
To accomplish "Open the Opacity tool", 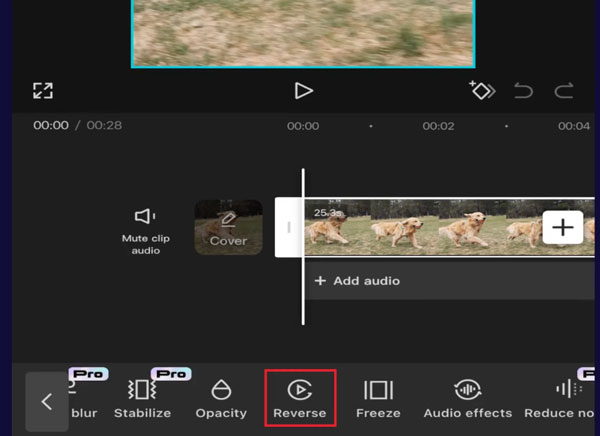I will point(221,399).
